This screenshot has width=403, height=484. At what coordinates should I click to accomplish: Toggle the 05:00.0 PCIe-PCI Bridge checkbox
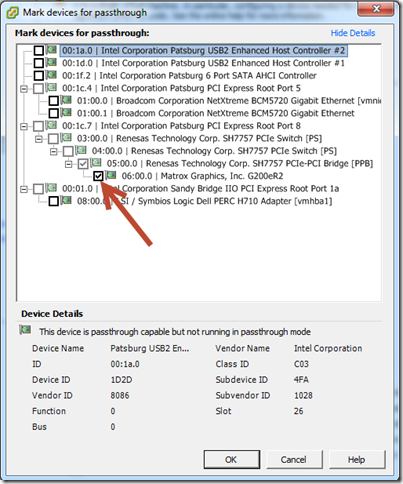pos(83,164)
